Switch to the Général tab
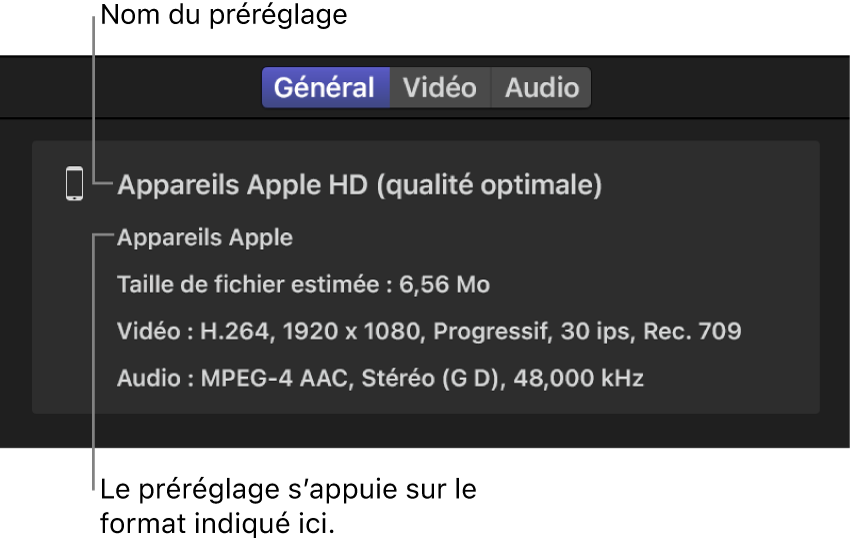Screen dimensions: 851x543 (324, 87)
